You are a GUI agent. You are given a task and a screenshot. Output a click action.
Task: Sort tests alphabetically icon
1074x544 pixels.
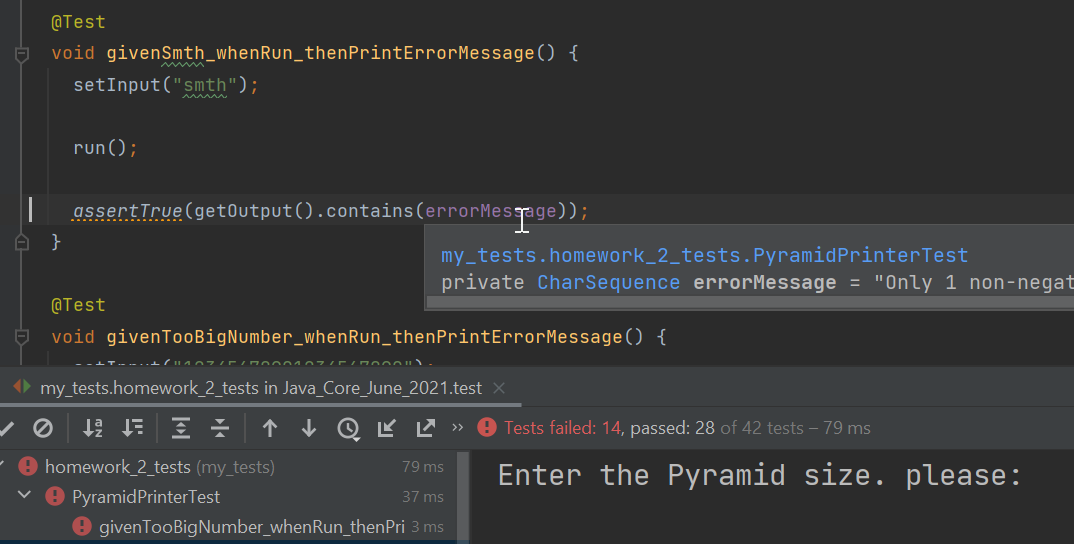pos(92,428)
